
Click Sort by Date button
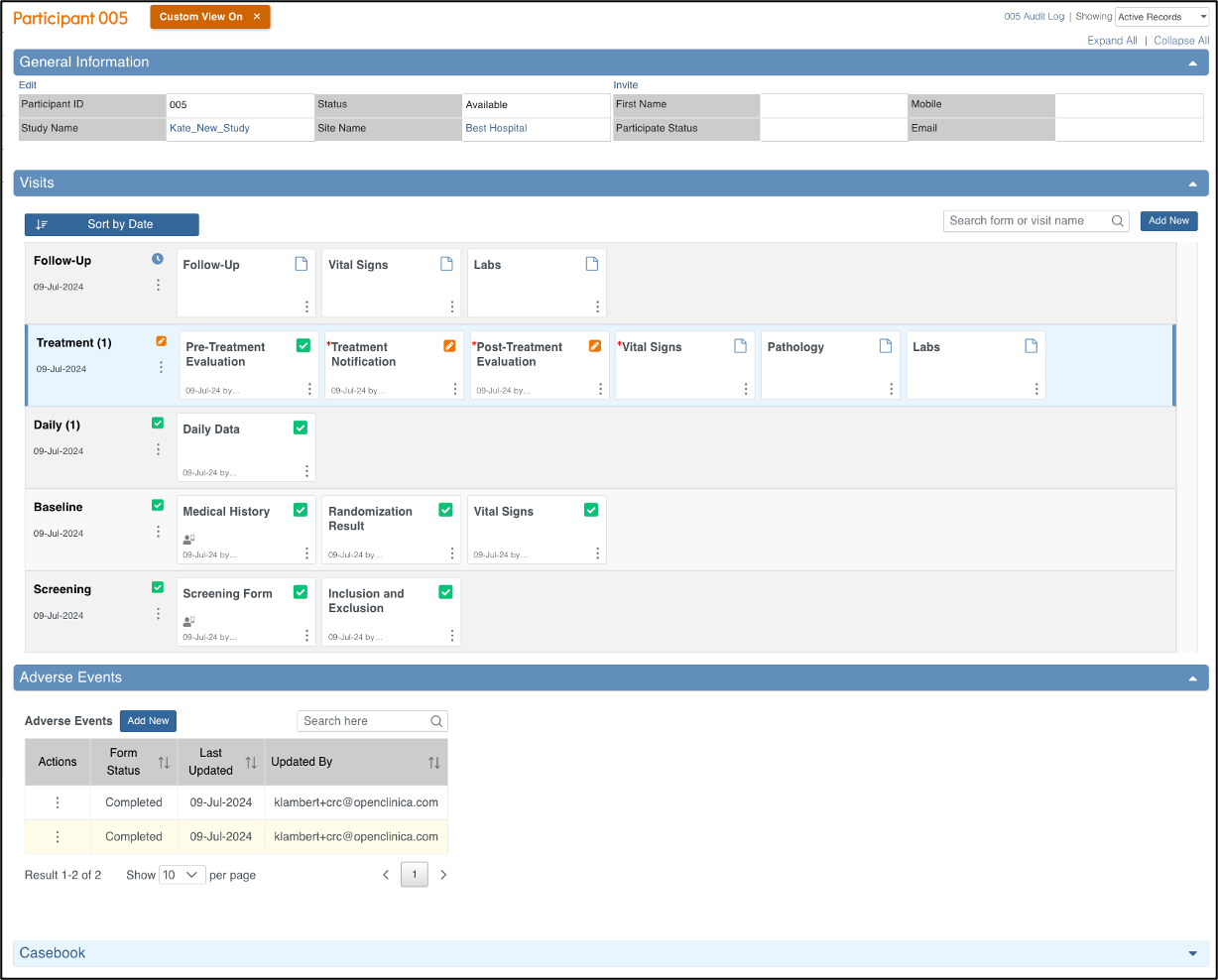coord(112,225)
